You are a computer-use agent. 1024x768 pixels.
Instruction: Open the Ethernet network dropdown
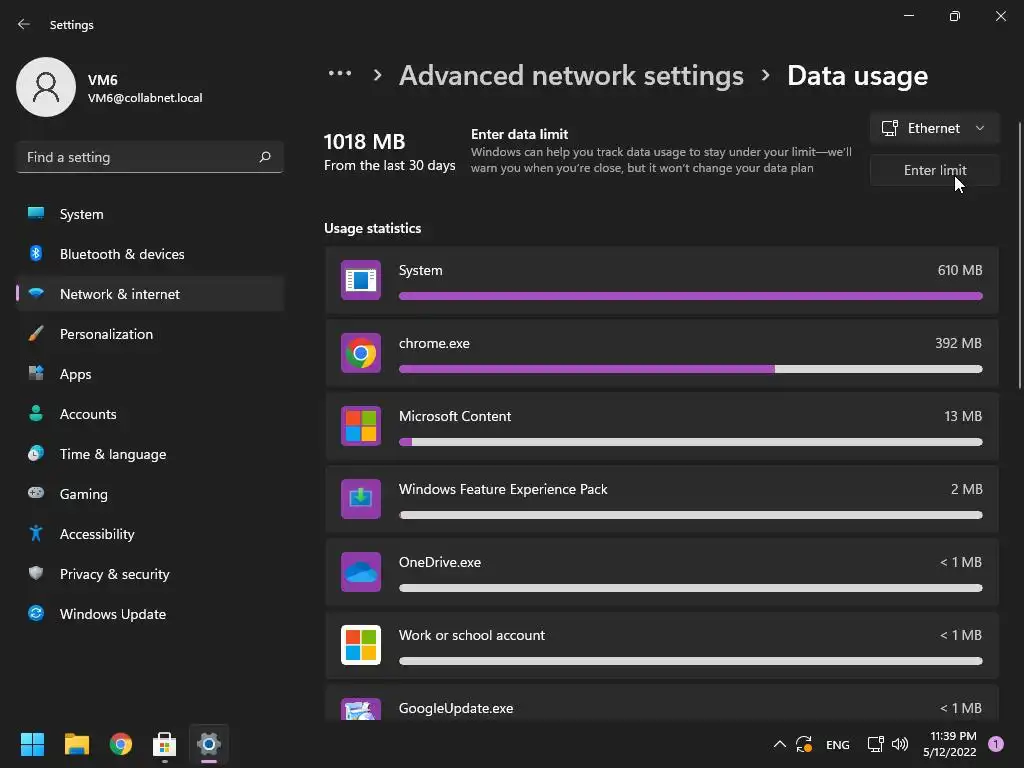[934, 128]
